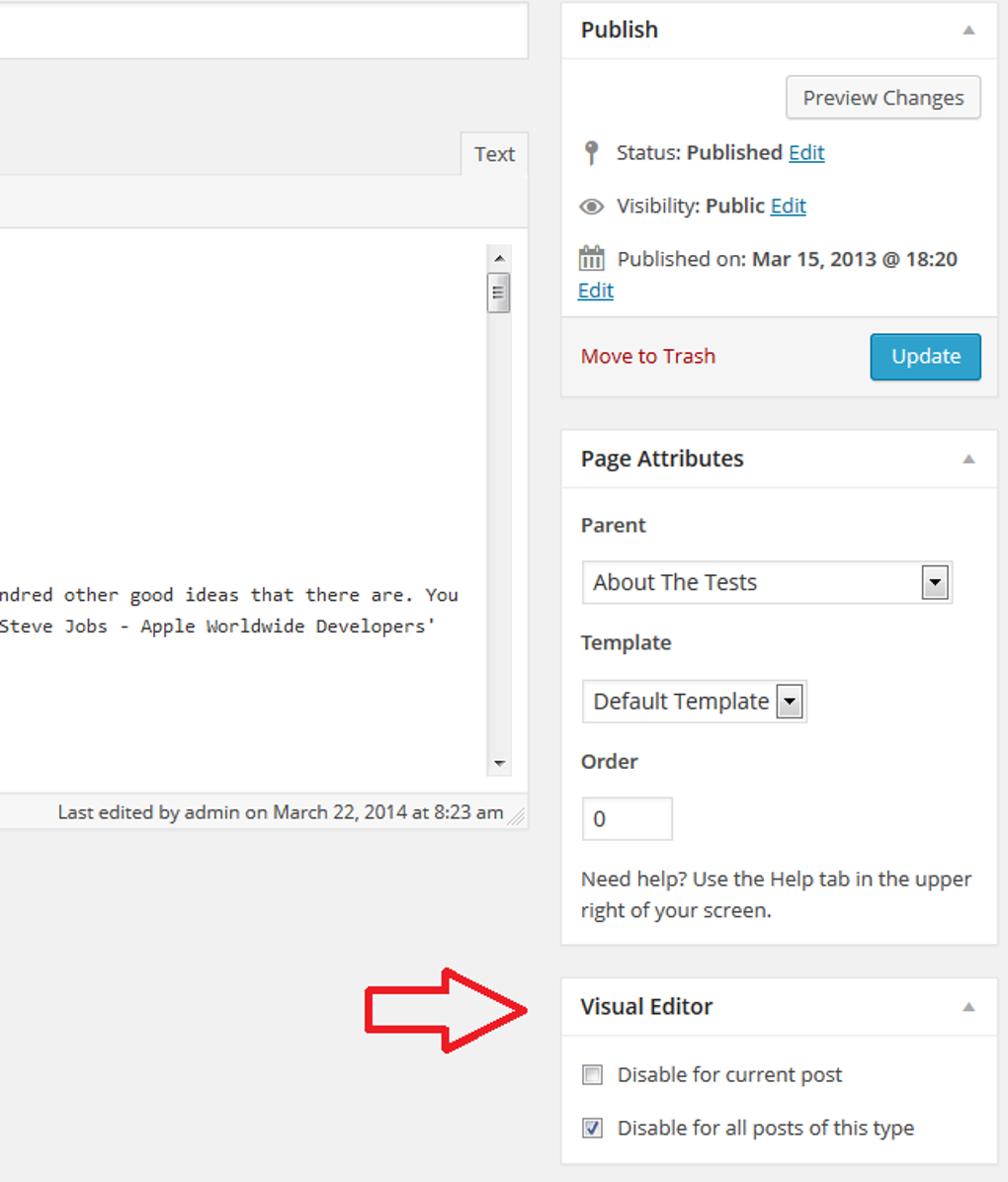Edit the Published status
Viewport: 1008px width, 1182px height.
tap(806, 153)
